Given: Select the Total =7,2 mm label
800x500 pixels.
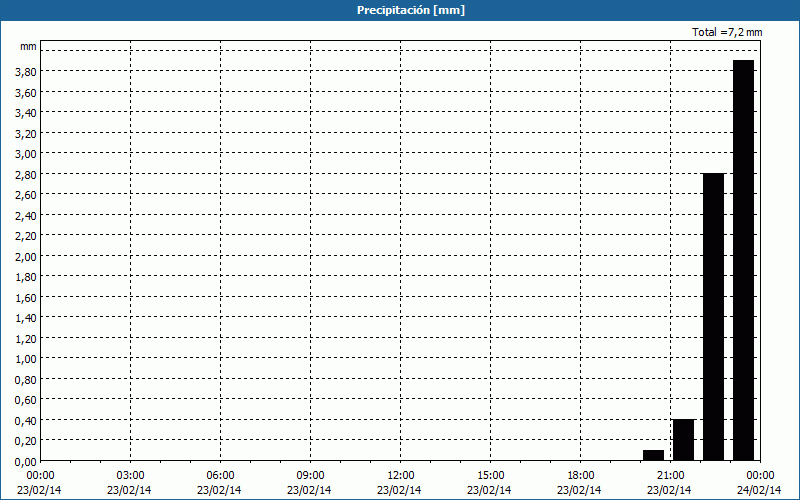Looking at the screenshot, I should click(727, 32).
